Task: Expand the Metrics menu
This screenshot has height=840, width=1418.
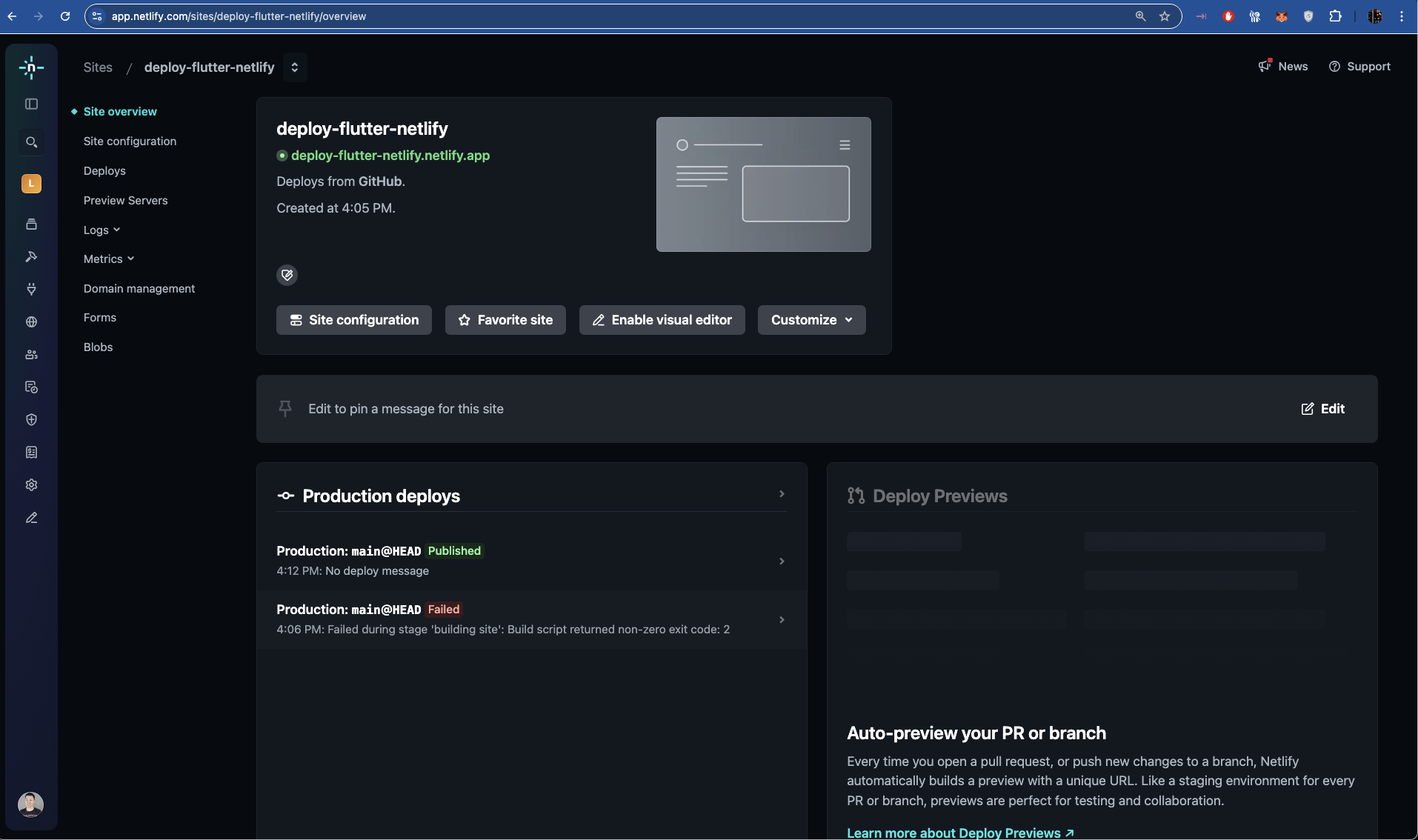Action: click(109, 259)
